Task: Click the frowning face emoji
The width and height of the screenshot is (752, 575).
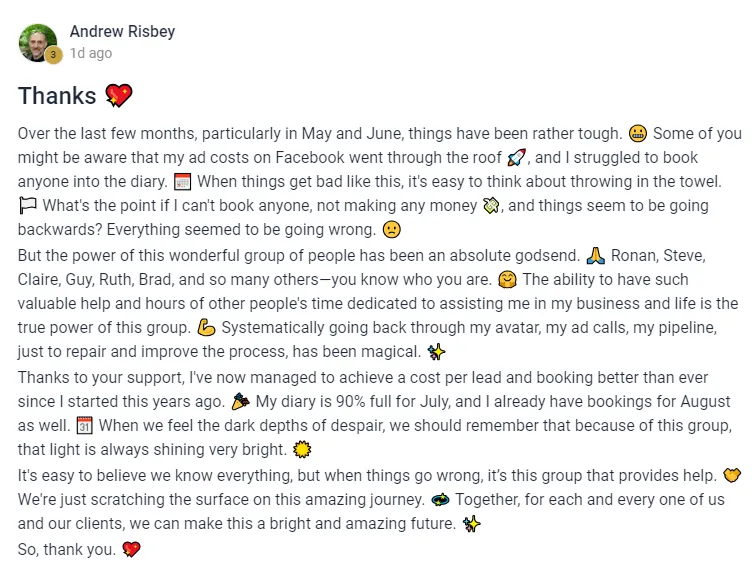Action: [x=391, y=230]
